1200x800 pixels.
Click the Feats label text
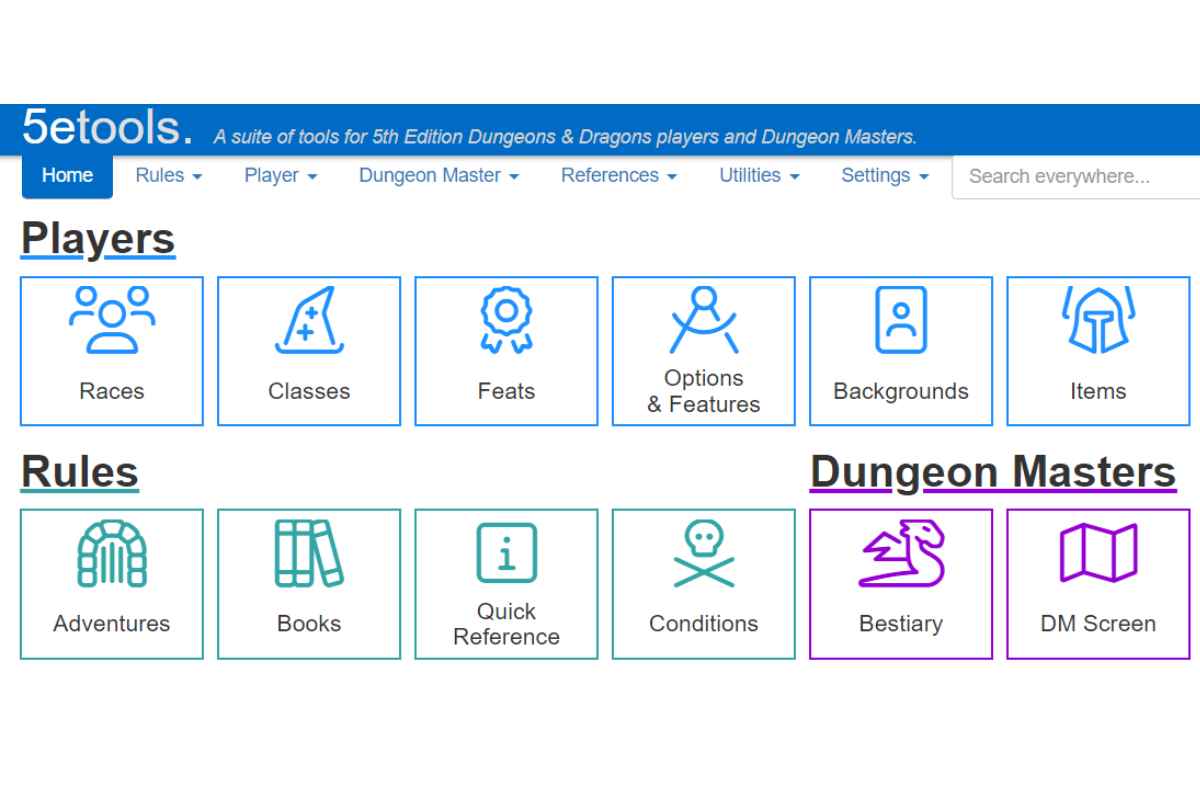[506, 391]
